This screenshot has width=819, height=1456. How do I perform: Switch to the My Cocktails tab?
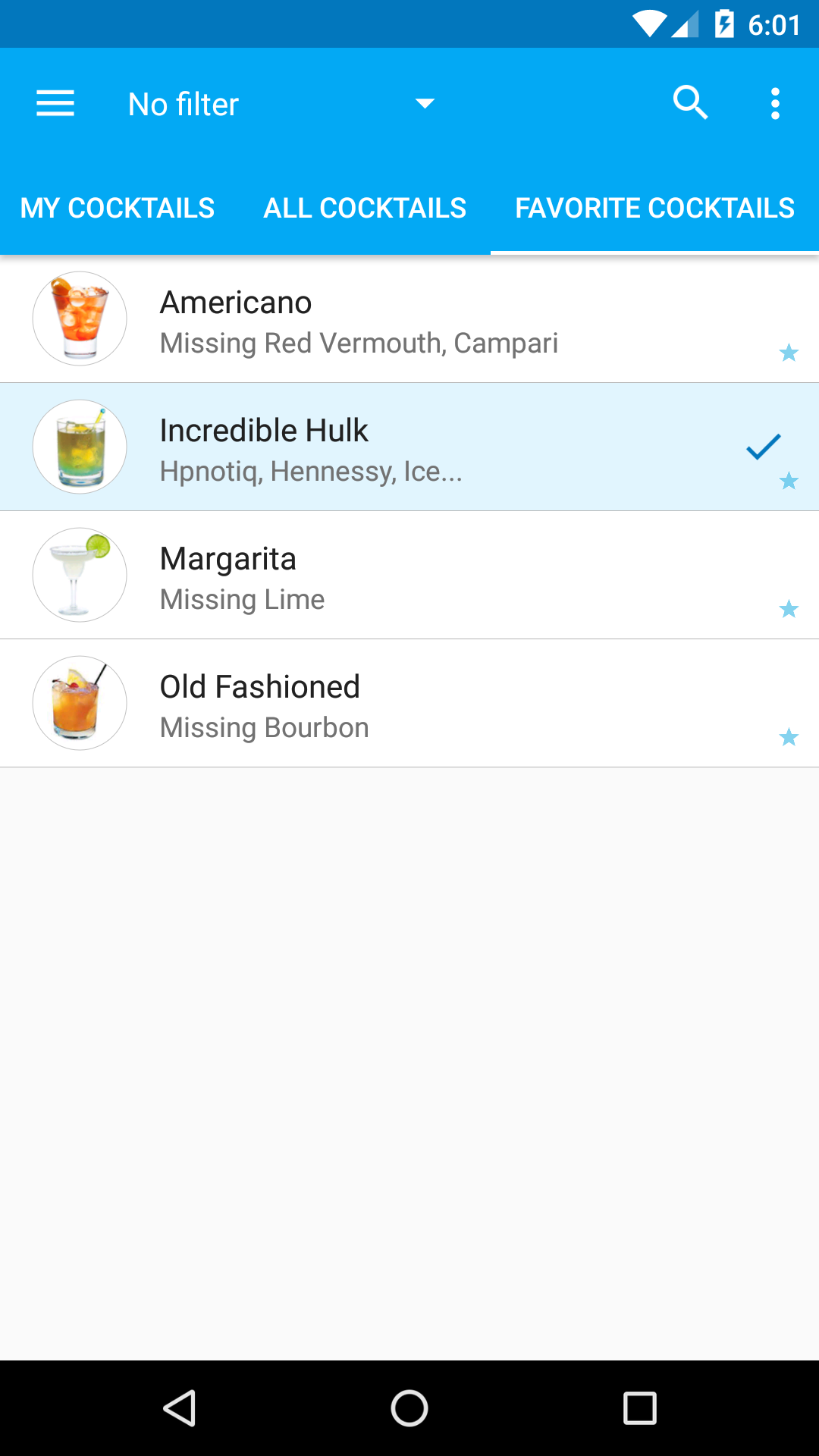point(118,208)
